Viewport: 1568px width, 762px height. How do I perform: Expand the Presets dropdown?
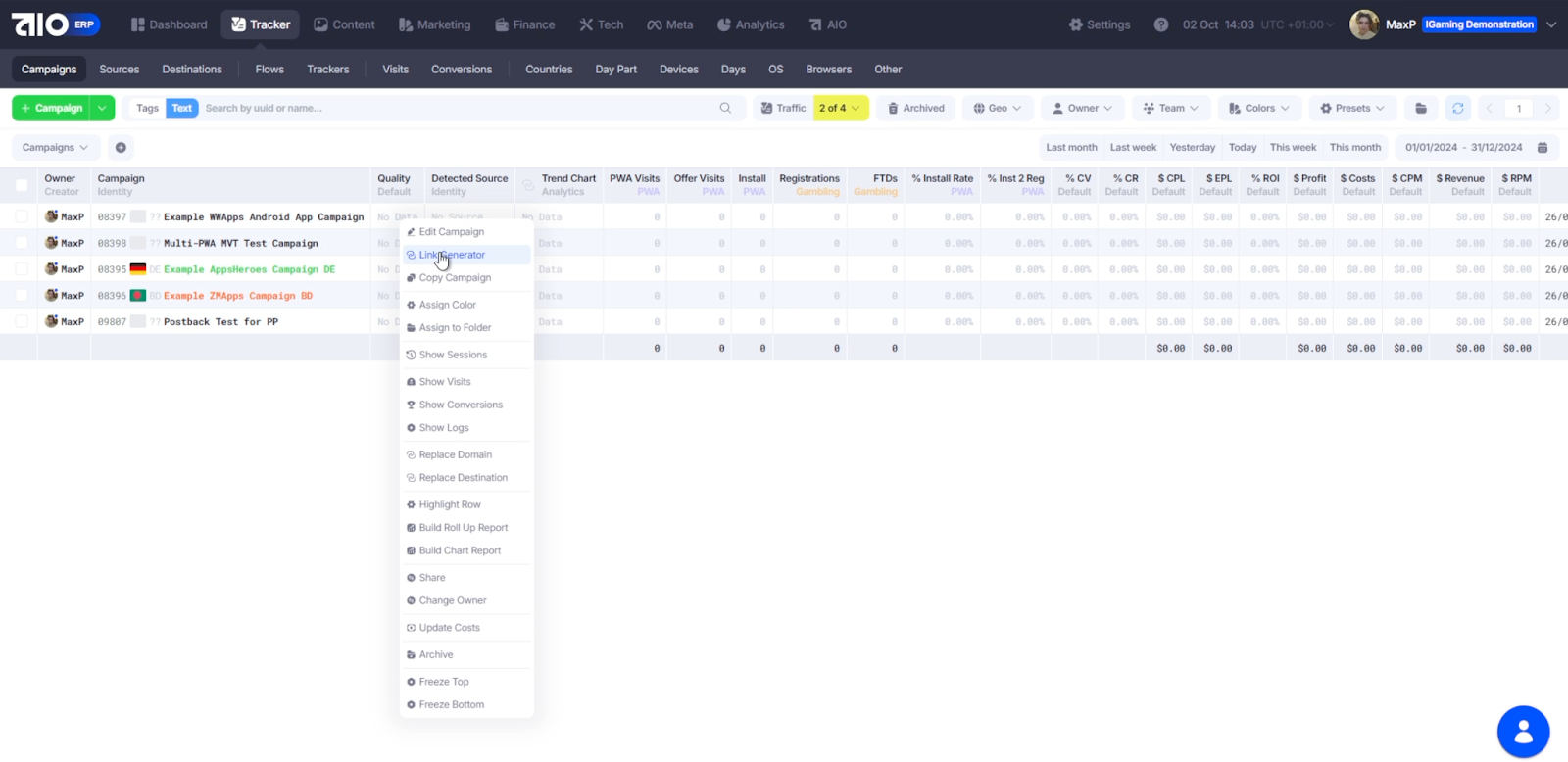(x=1352, y=109)
